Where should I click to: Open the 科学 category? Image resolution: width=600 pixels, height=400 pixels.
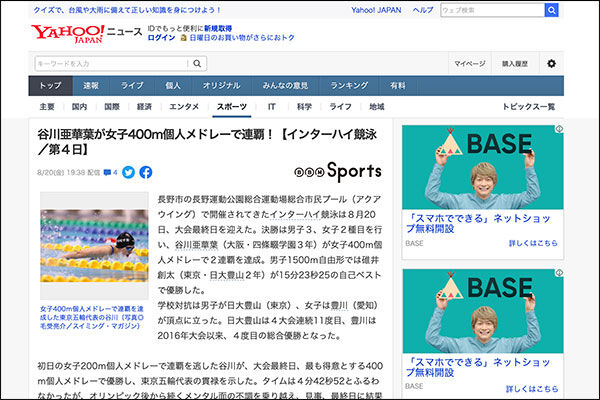coord(304,107)
